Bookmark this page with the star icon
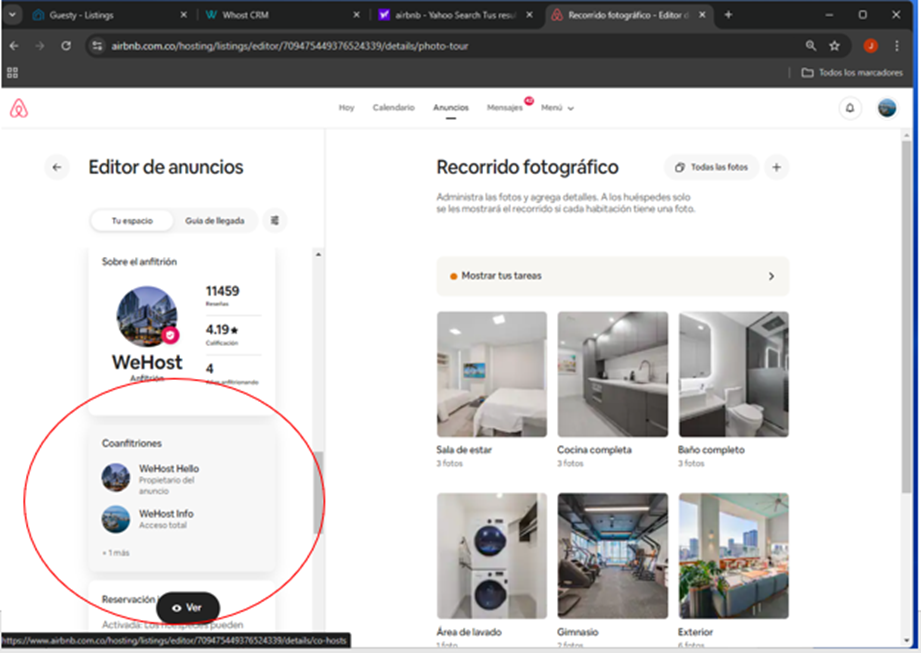 pos(834,46)
